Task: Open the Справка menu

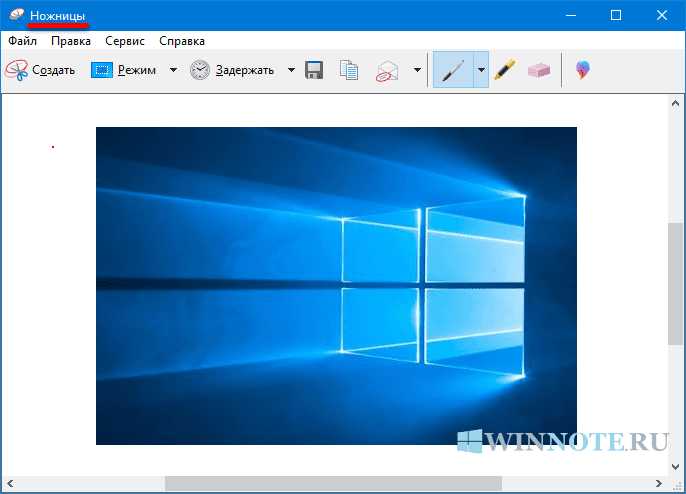Action: 182,41
